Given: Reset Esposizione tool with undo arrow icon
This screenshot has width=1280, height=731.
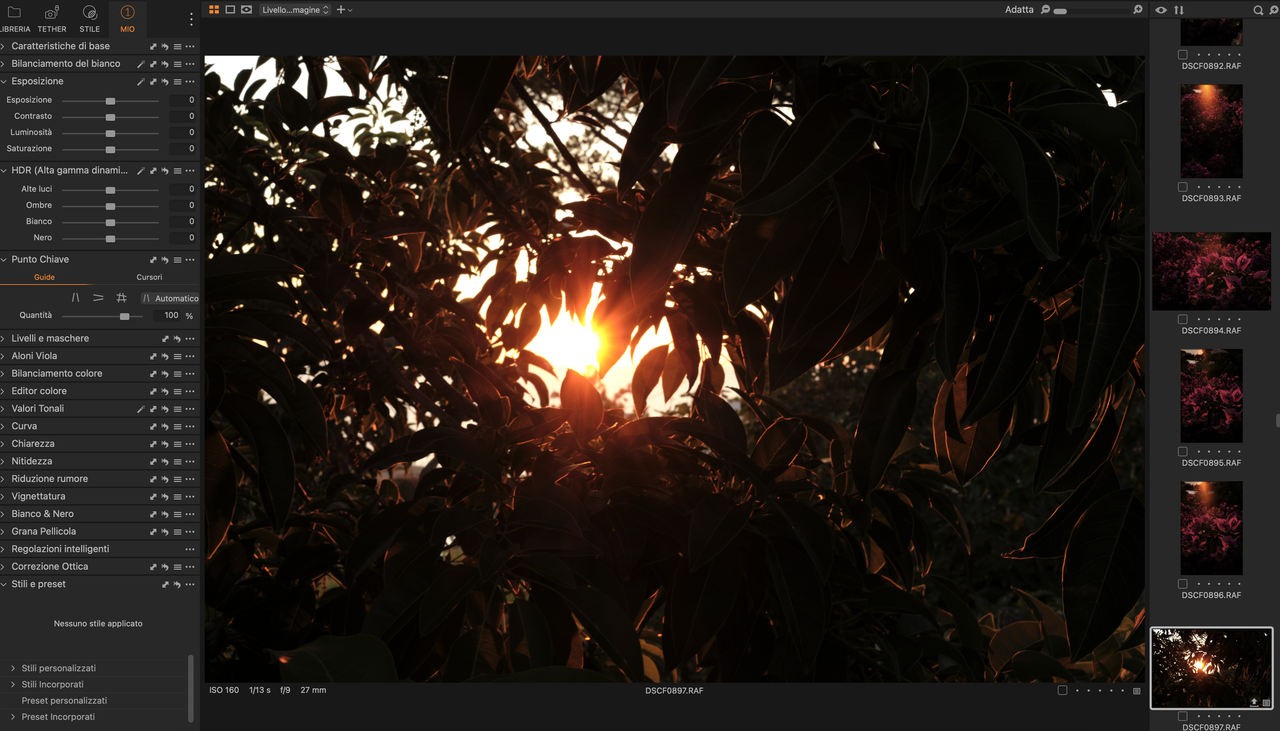Looking at the screenshot, I should tap(165, 82).
